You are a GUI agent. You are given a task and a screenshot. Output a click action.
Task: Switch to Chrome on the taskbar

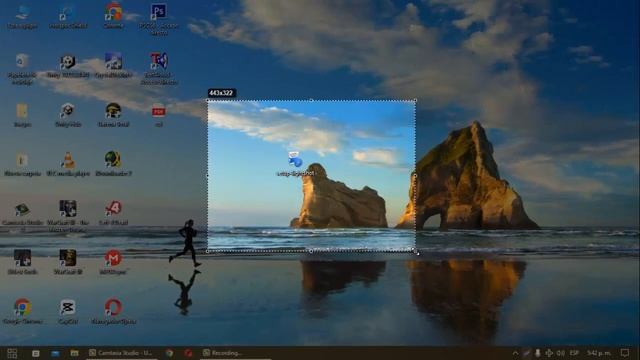click(169, 353)
